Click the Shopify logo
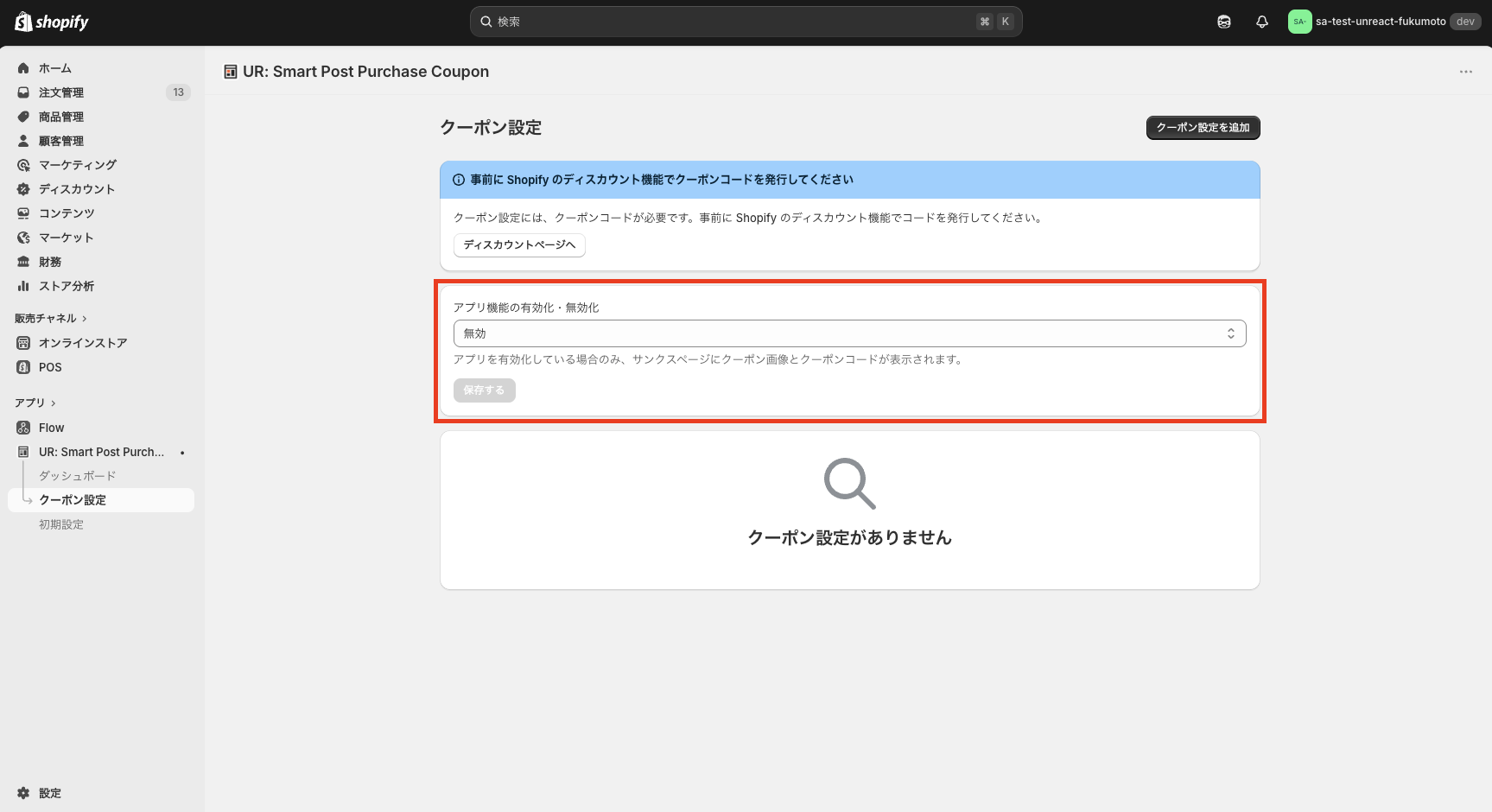 point(52,22)
